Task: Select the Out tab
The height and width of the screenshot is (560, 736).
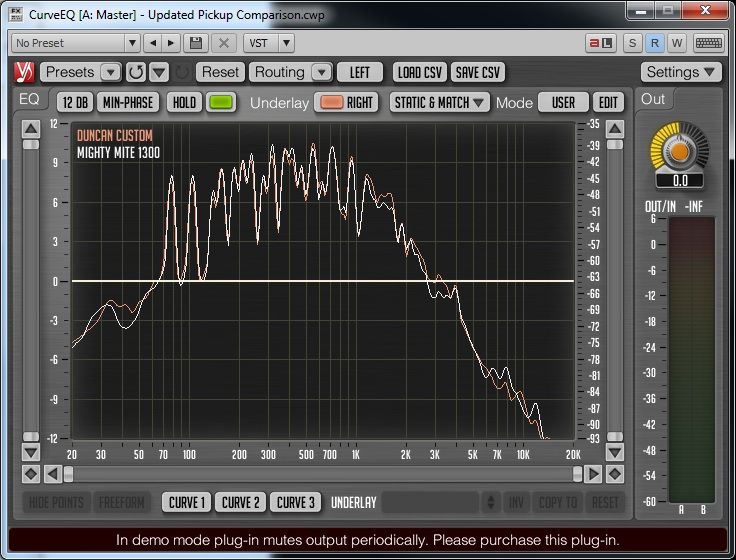Action: point(653,99)
